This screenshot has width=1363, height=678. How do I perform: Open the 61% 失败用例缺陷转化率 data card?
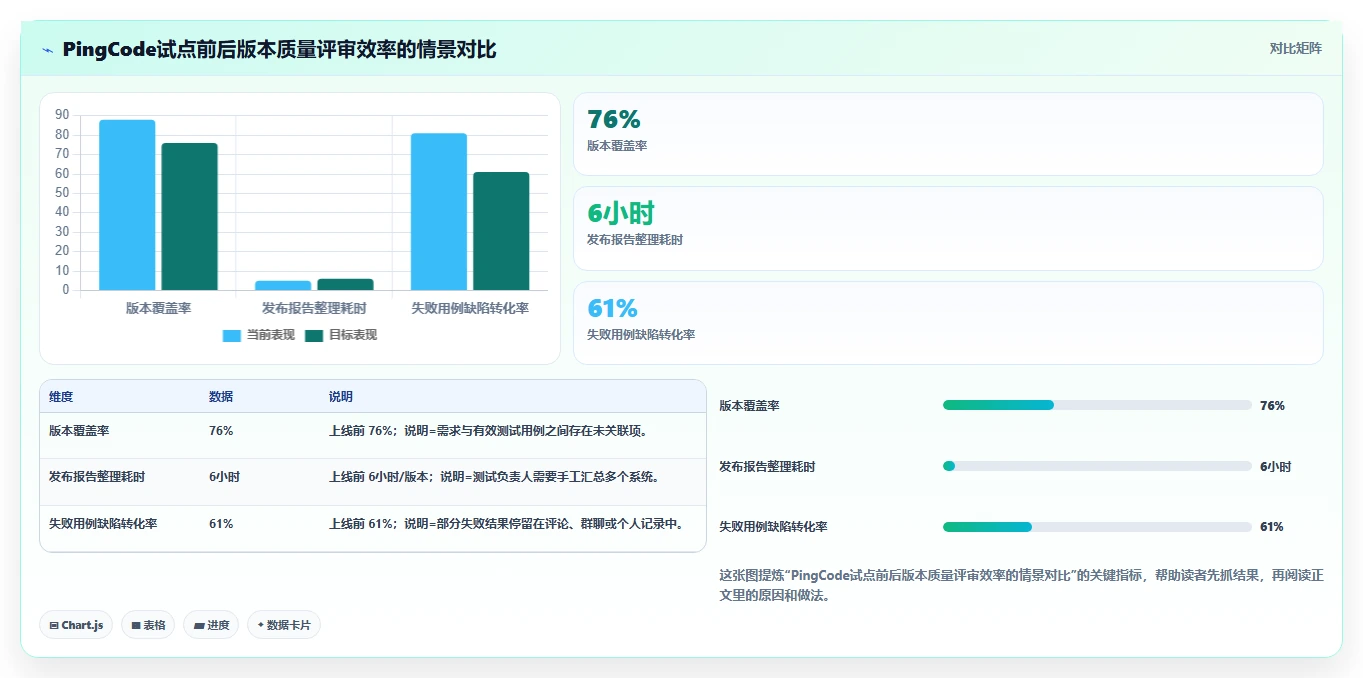[x=948, y=323]
